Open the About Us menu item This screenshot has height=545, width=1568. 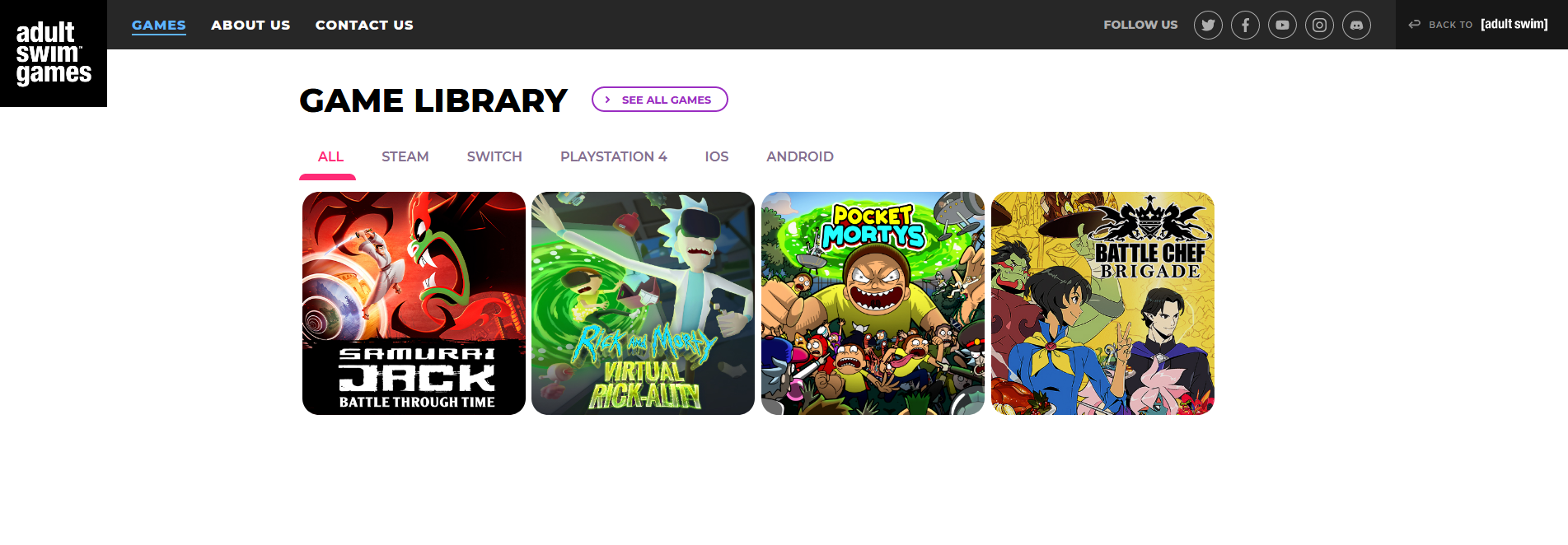pos(250,25)
